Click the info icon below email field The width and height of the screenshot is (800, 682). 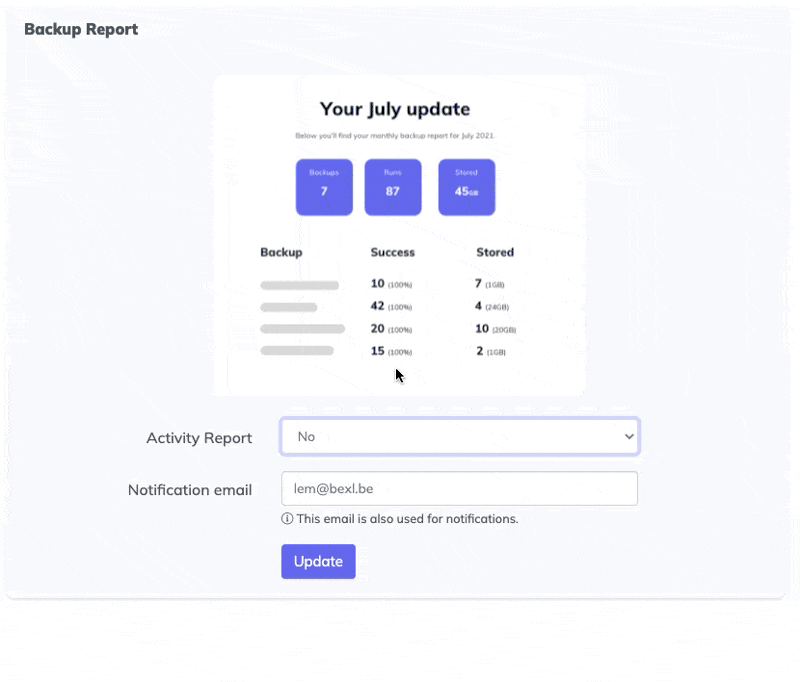pos(287,519)
